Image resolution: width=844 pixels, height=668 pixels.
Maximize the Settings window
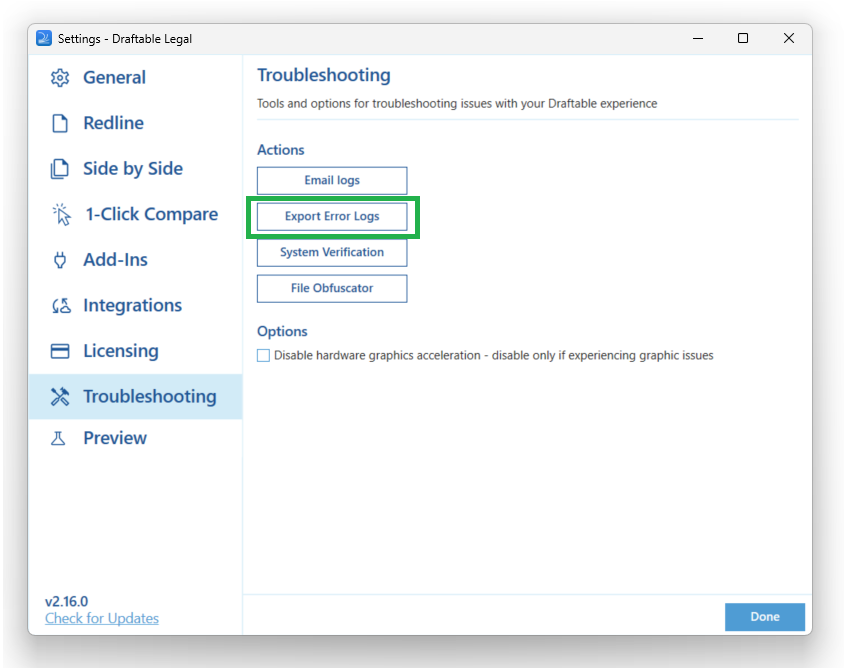(743, 38)
